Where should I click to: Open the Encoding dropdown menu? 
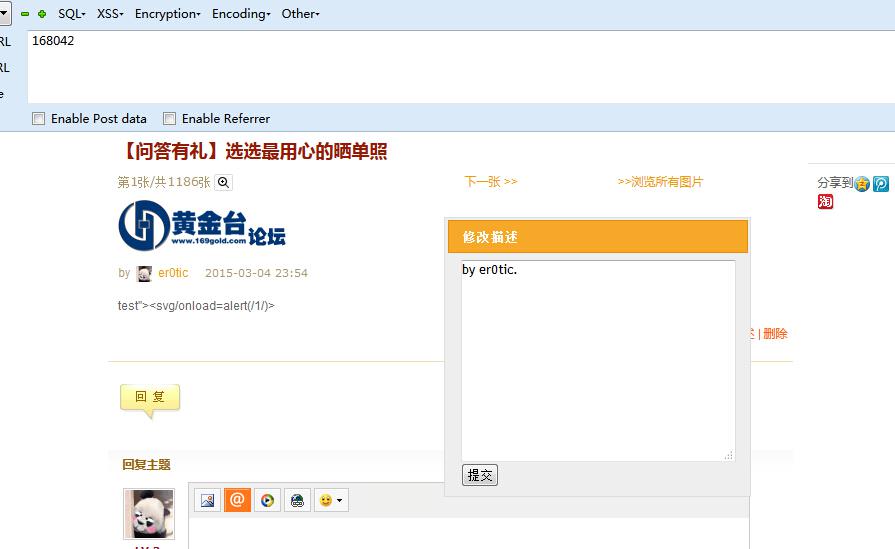point(241,14)
